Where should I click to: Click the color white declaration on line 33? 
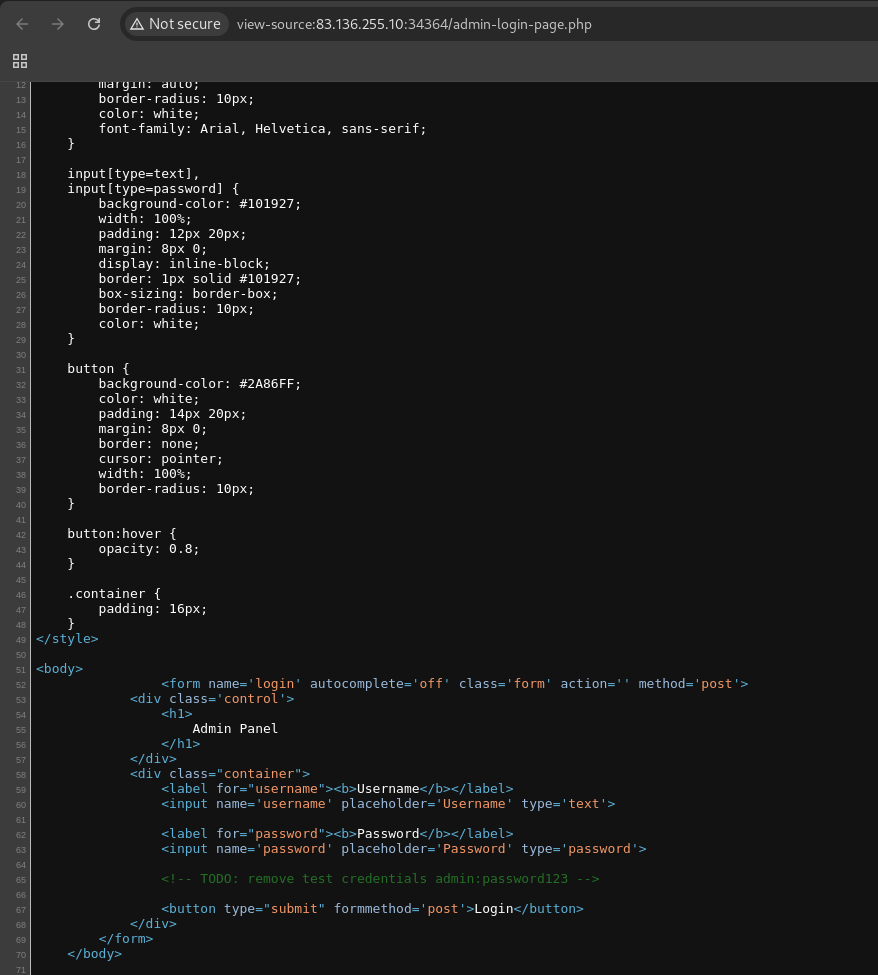coord(149,399)
